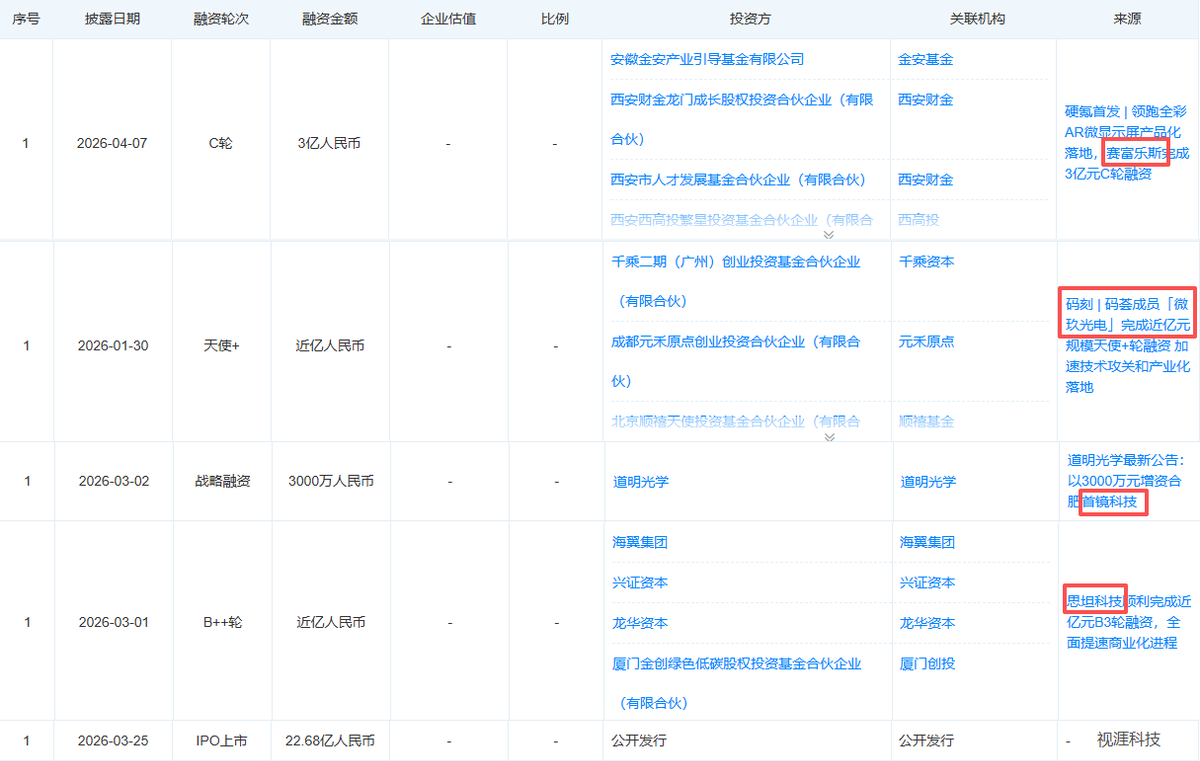This screenshot has width=1200, height=761.
Task: Open 安徽金安产业引导基金有限公司 investor link
Action: (x=707, y=59)
